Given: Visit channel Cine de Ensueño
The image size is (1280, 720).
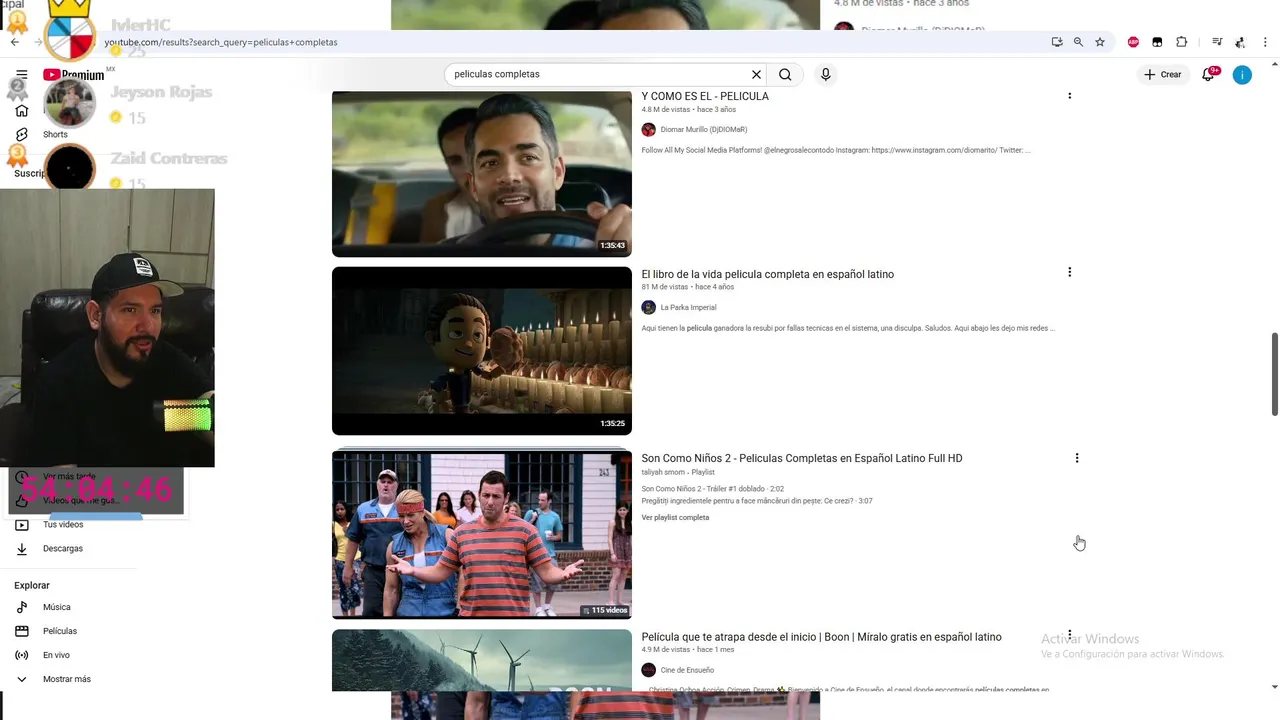Looking at the screenshot, I should pos(687,670).
